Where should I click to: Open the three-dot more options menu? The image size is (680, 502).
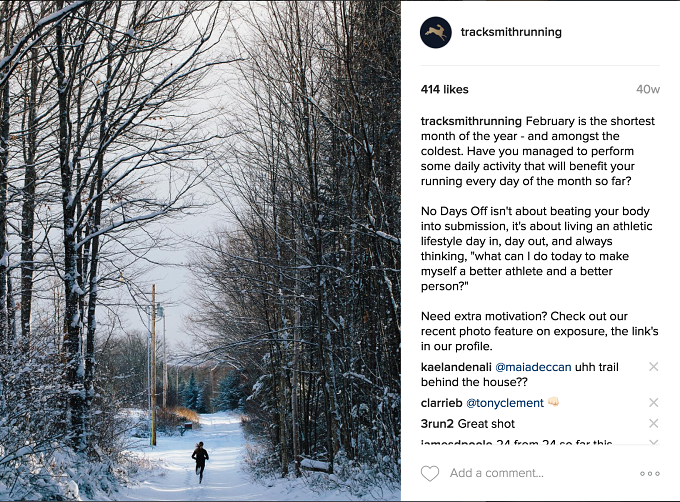[650, 473]
